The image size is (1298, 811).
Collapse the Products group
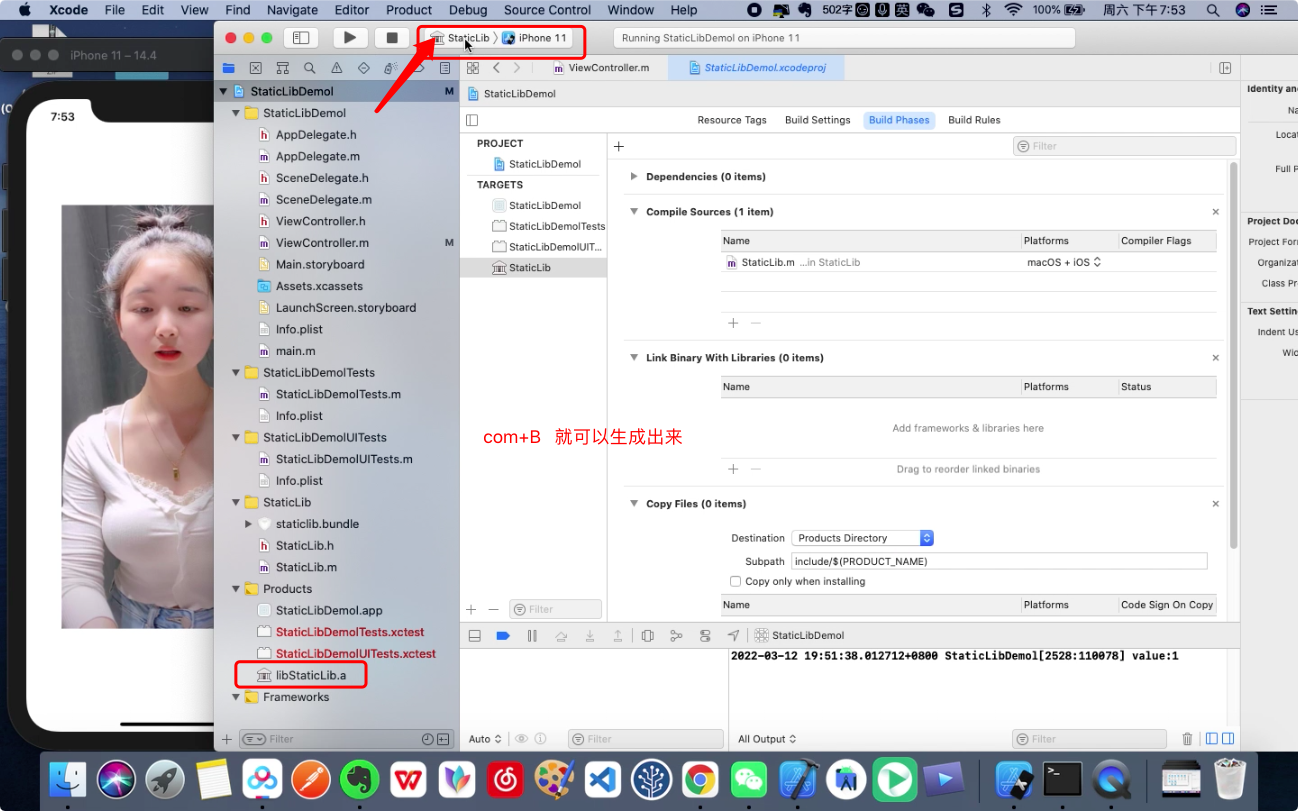click(x=236, y=589)
